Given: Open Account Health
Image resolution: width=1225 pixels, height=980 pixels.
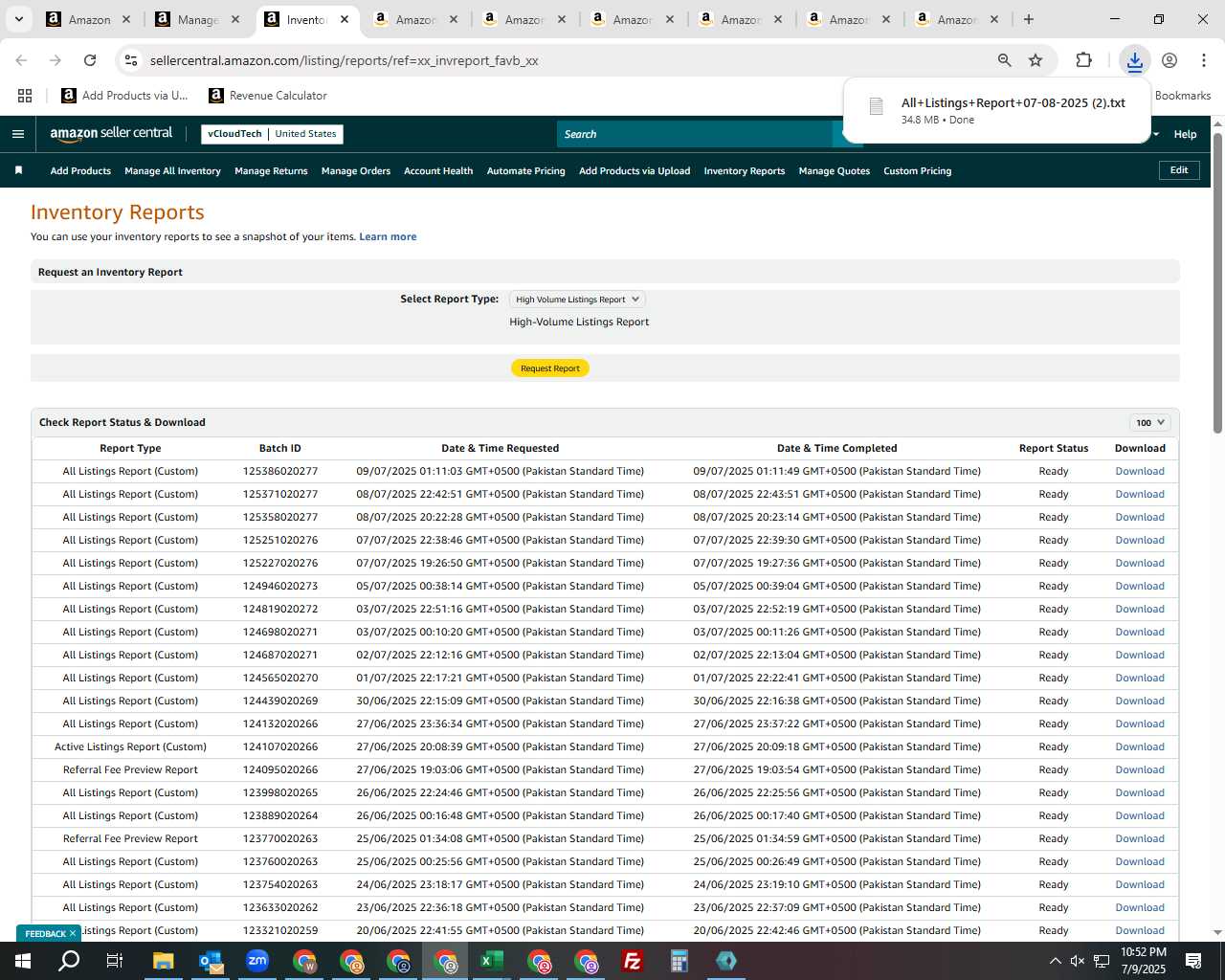Looking at the screenshot, I should tap(438, 170).
